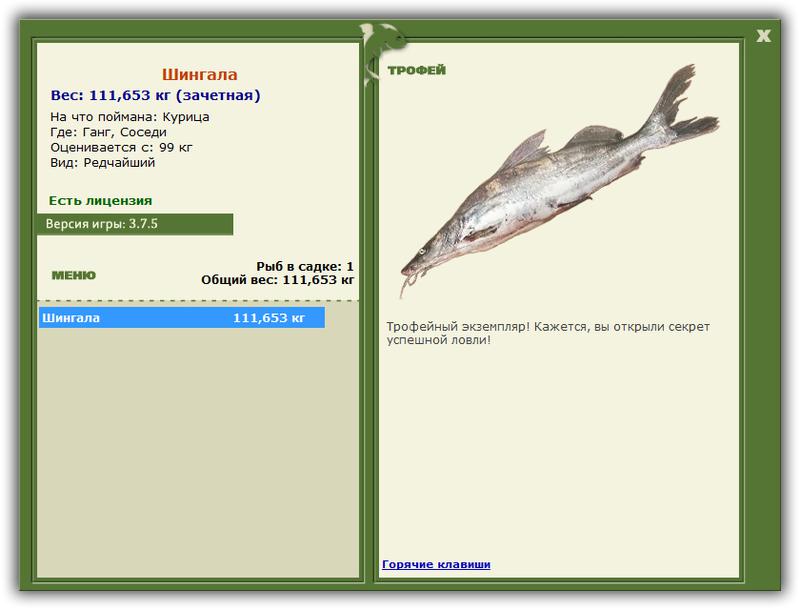Close the fish trophy window
This screenshot has width=800, height=610.
[763, 36]
